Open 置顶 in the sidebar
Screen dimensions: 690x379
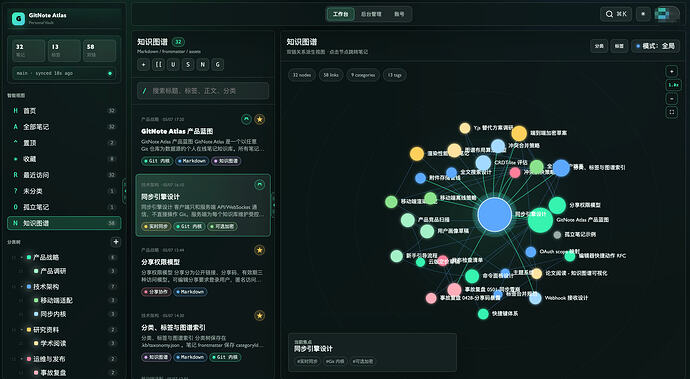pos(64,143)
